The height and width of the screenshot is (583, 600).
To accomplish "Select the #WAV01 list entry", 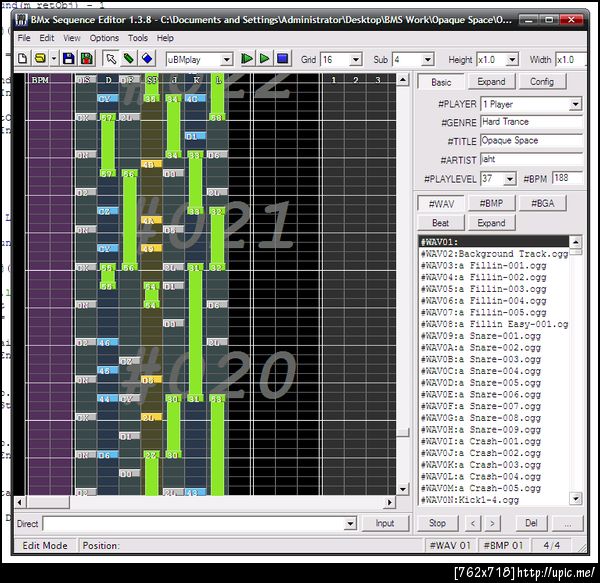I will [x=494, y=242].
